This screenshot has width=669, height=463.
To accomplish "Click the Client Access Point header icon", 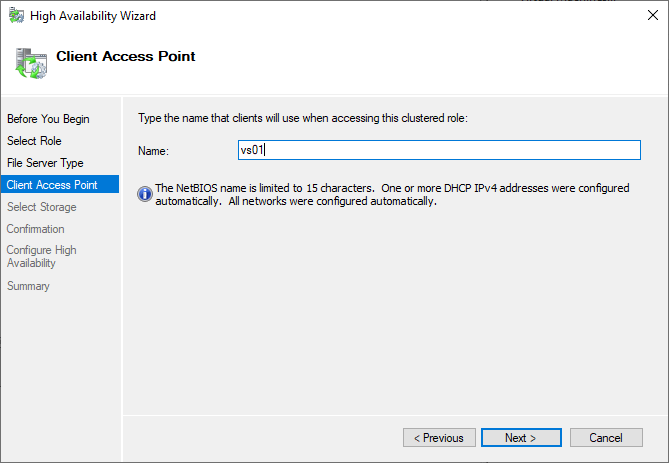I will coord(30,61).
